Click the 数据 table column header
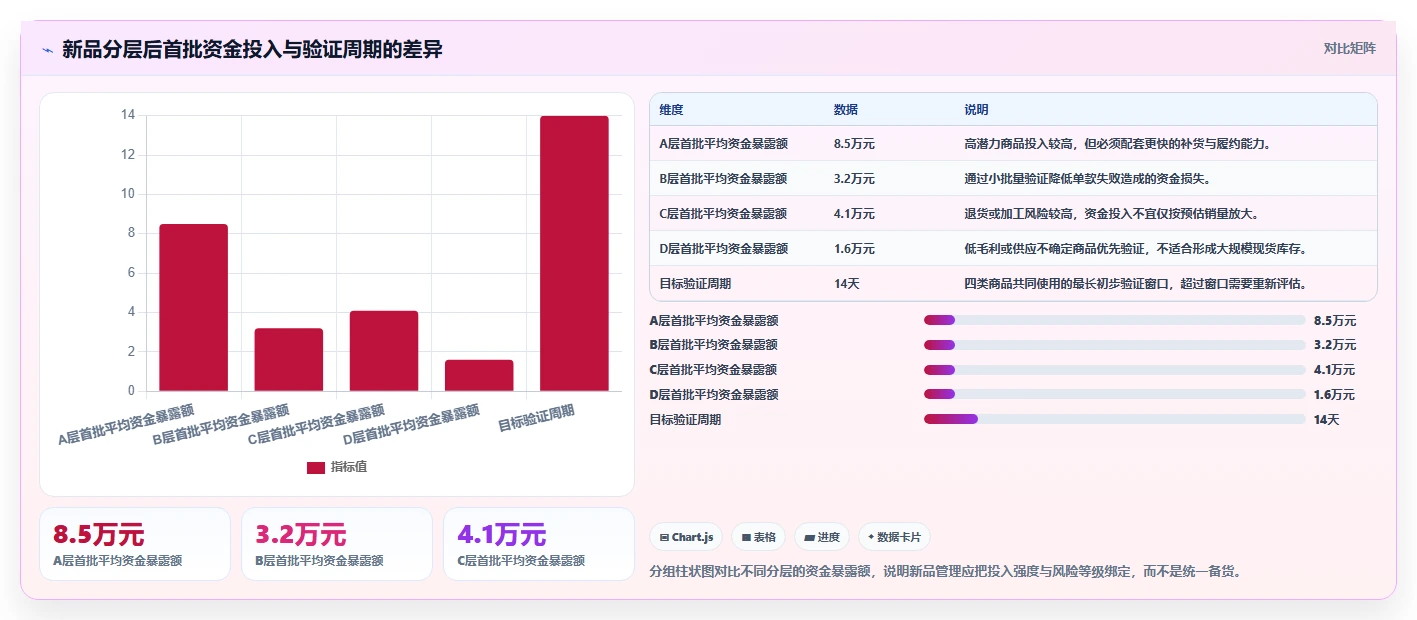The width and height of the screenshot is (1417, 620). pyautogui.click(x=845, y=110)
